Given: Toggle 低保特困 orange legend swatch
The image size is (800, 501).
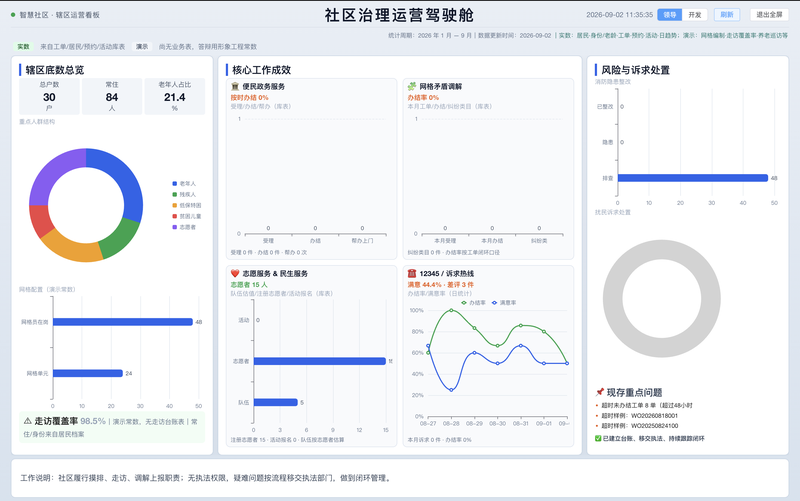Looking at the screenshot, I should 174,205.
